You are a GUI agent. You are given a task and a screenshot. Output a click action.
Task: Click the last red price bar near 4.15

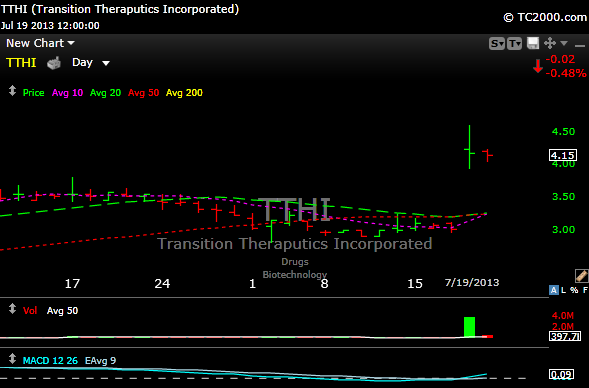pos(488,155)
